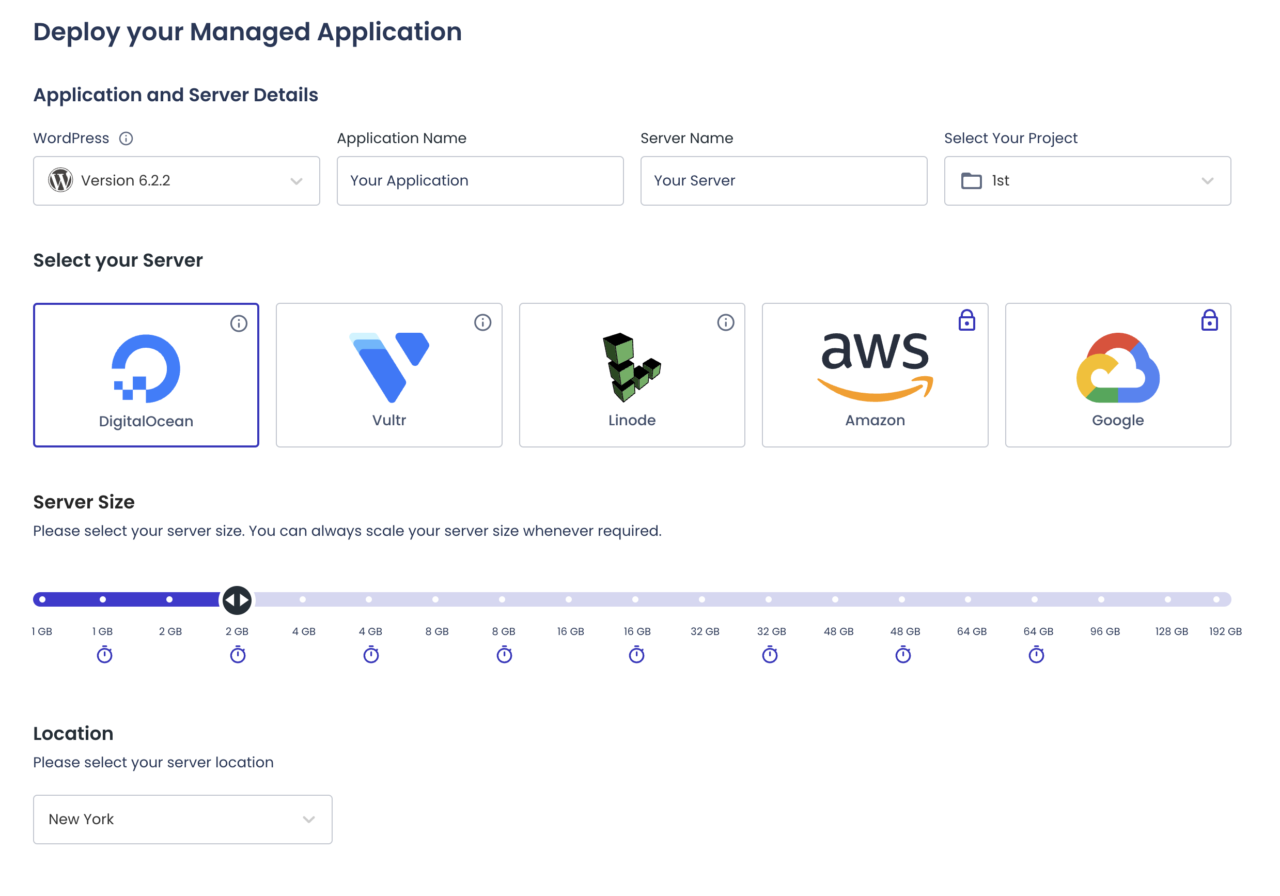Click the WordPress logo in the version field
This screenshot has width=1280, height=896.
[x=61, y=180]
